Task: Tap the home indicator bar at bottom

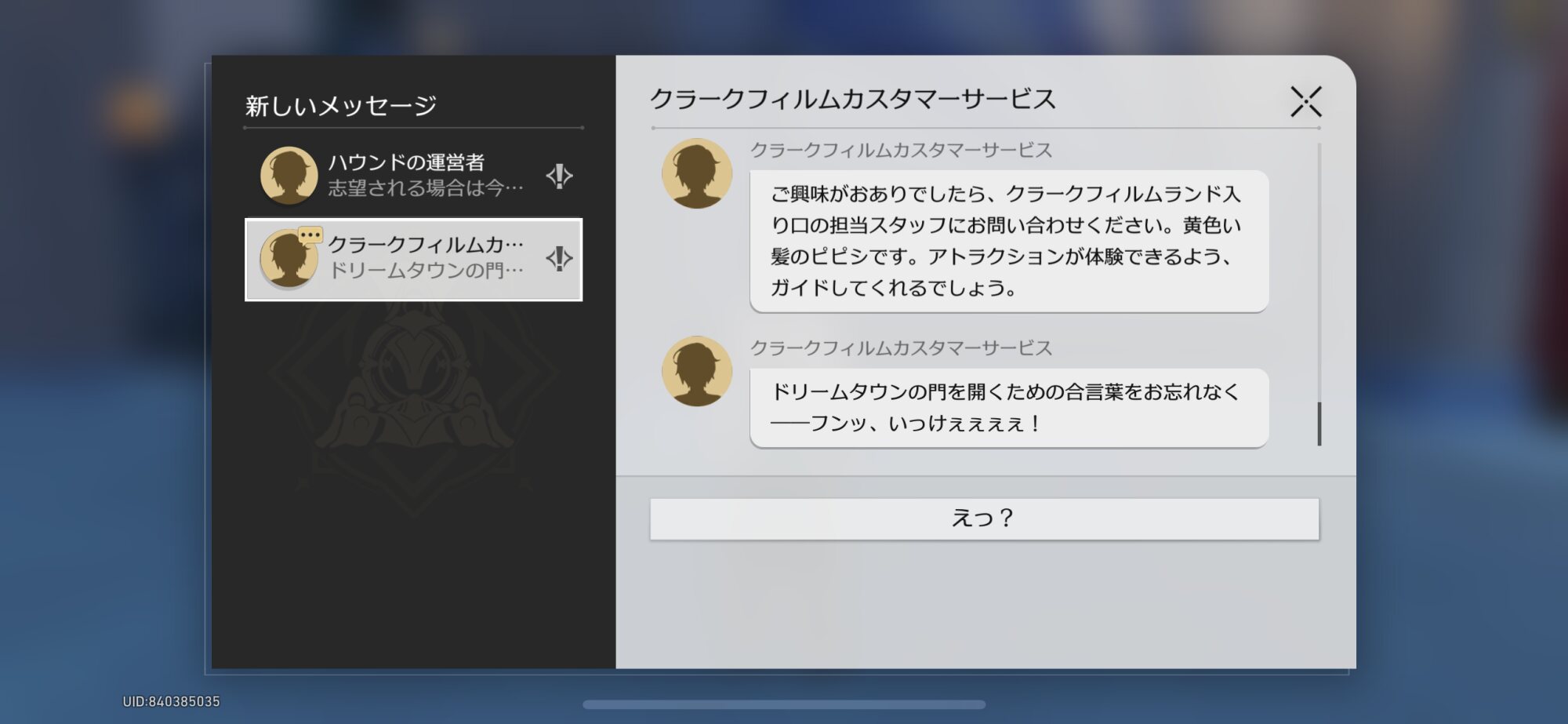Action: (x=784, y=704)
